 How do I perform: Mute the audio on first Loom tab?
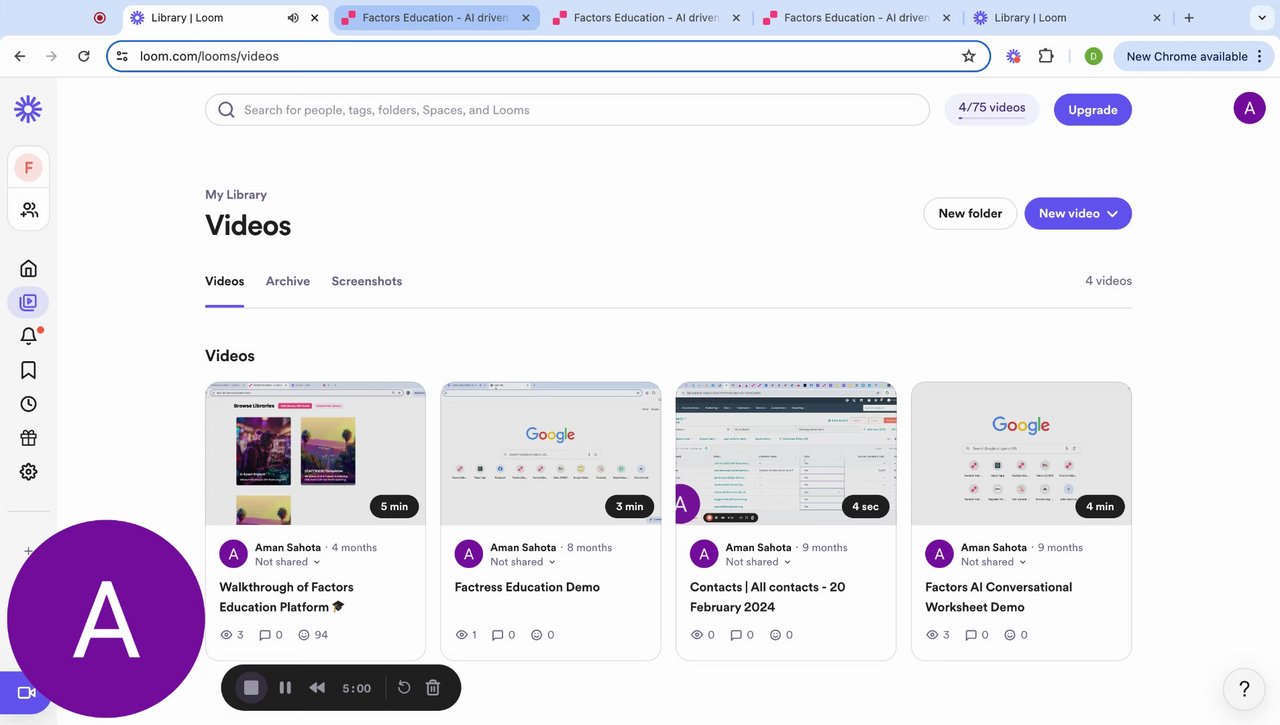[293, 17]
